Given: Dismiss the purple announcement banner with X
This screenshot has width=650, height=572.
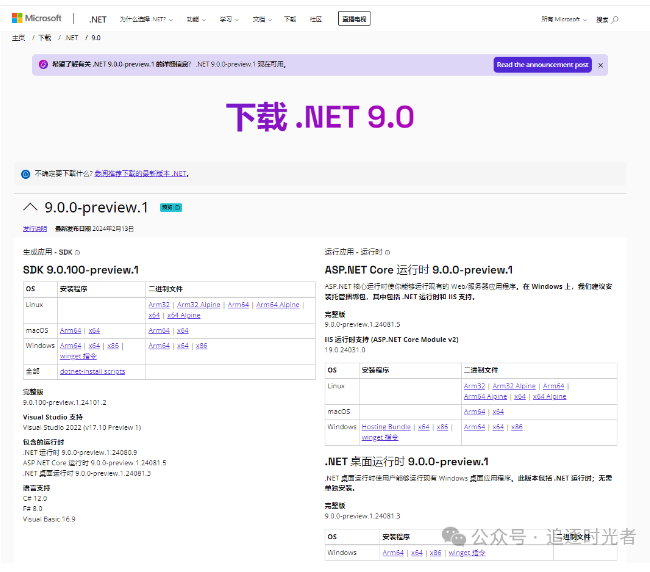Looking at the screenshot, I should (600, 65).
